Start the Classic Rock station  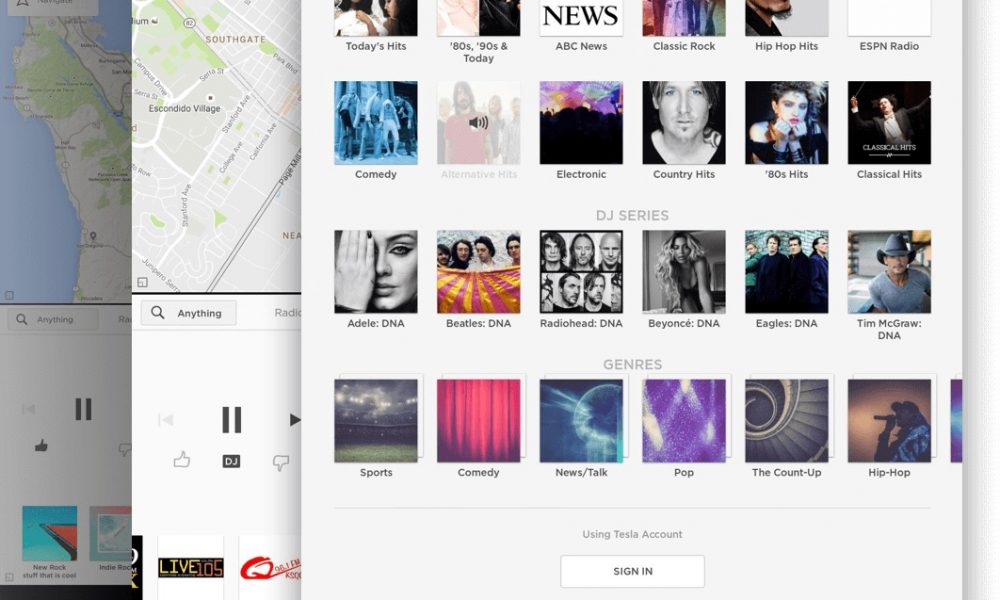point(684,26)
